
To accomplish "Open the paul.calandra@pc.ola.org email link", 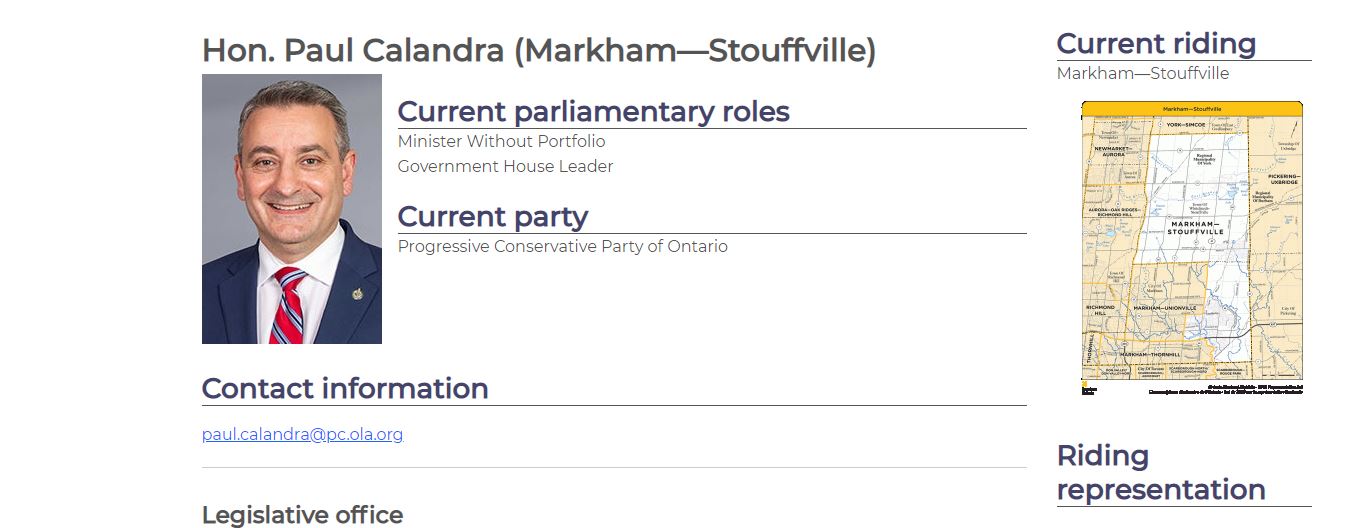I will [x=302, y=434].
